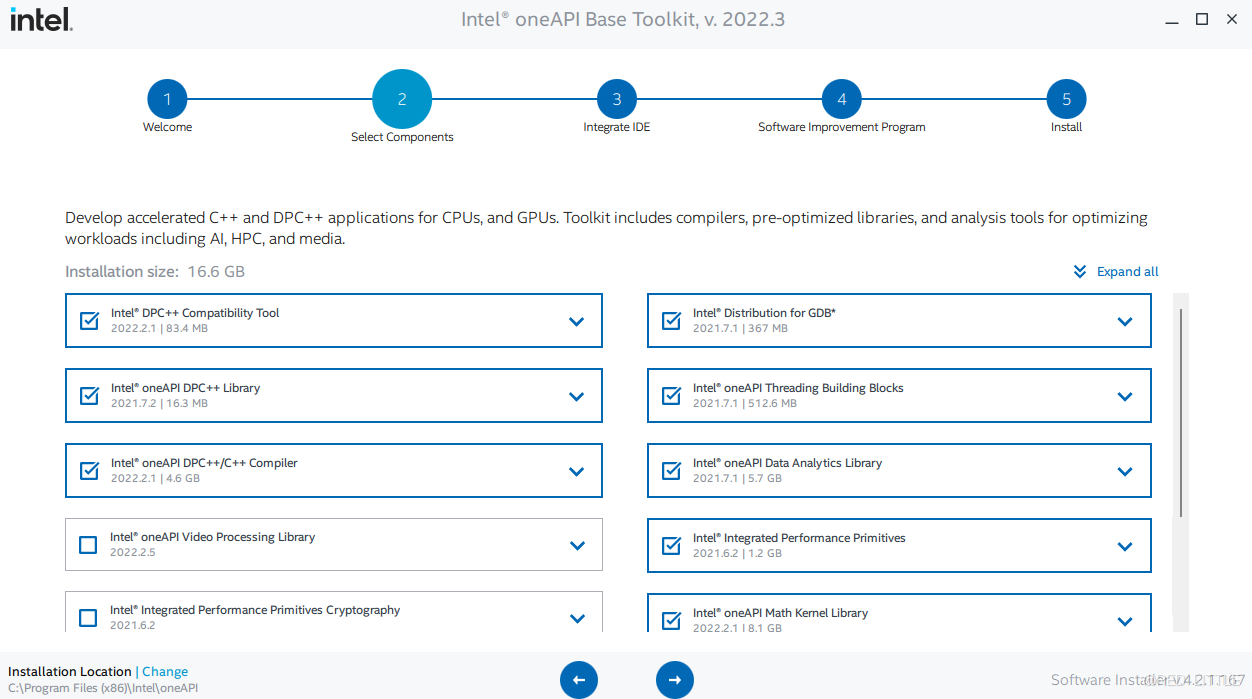Viewport: 1252px width, 699px height.
Task: Click Intel oneAPI DPC++/C++ Compiler name text
Action: 204,463
